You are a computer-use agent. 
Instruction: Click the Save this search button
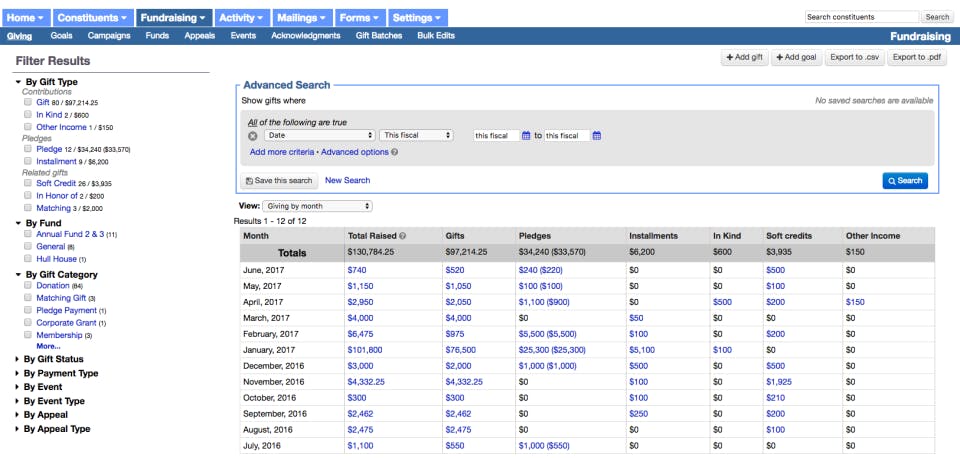click(x=280, y=181)
